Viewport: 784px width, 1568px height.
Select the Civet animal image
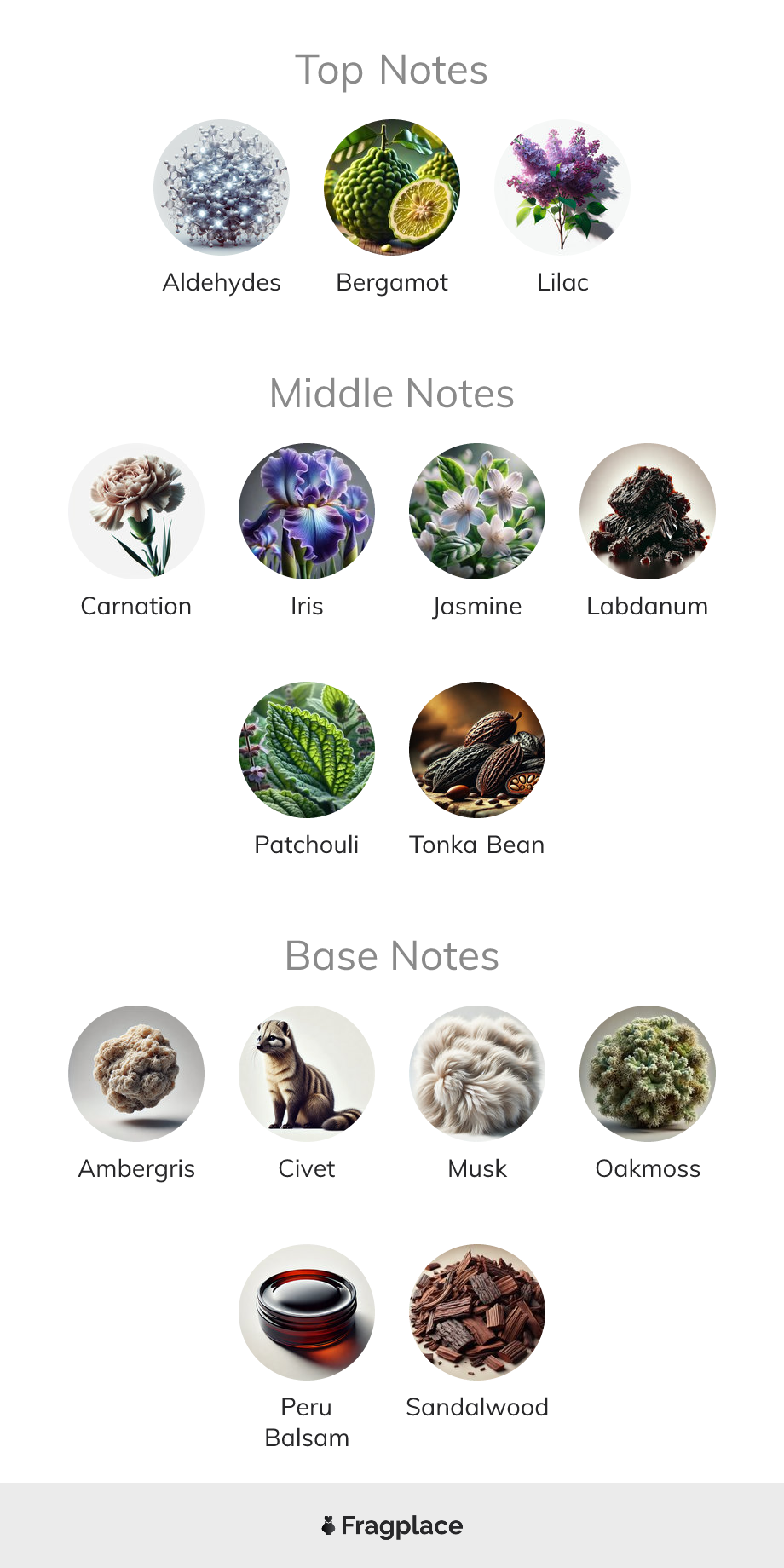(x=307, y=1074)
